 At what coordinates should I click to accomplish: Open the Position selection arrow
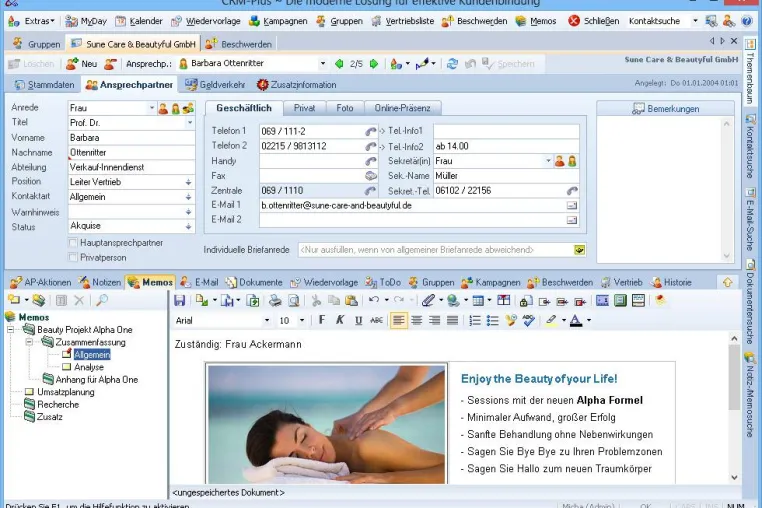pyautogui.click(x=189, y=182)
